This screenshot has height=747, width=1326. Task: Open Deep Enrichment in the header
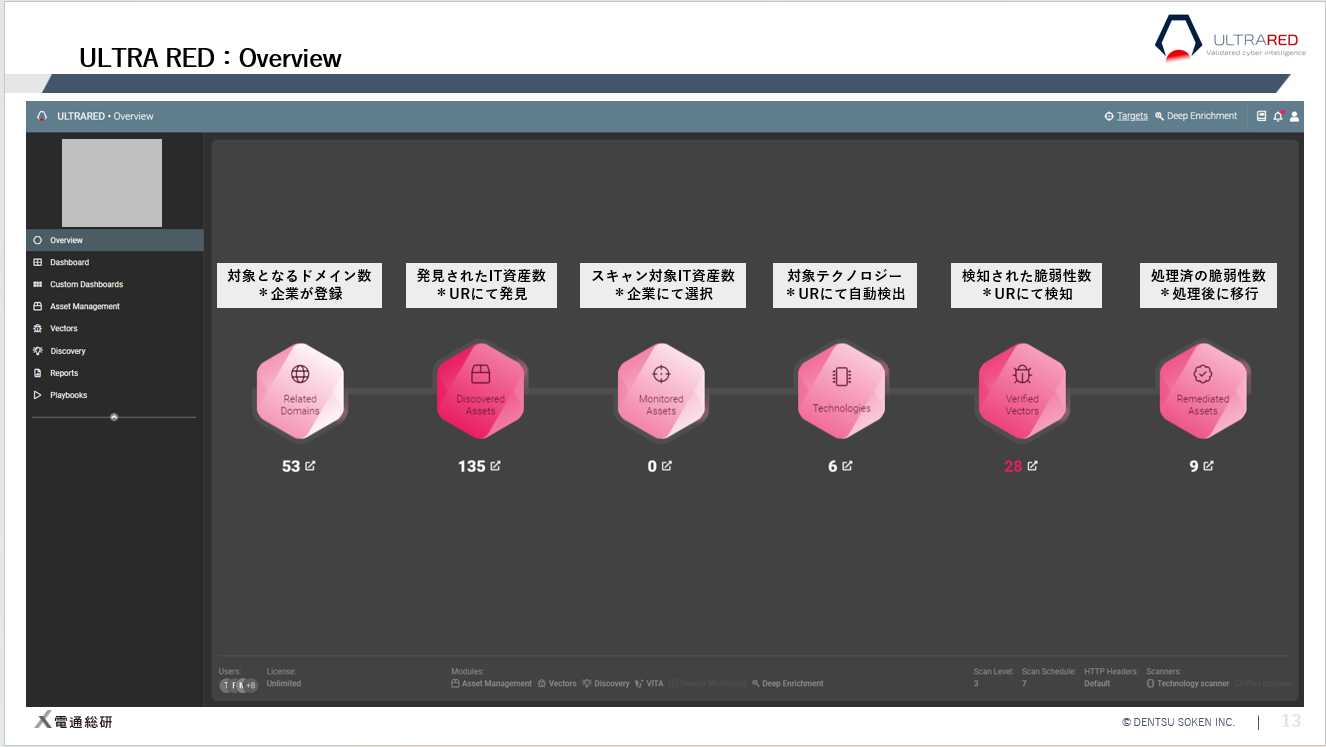[x=1196, y=116]
